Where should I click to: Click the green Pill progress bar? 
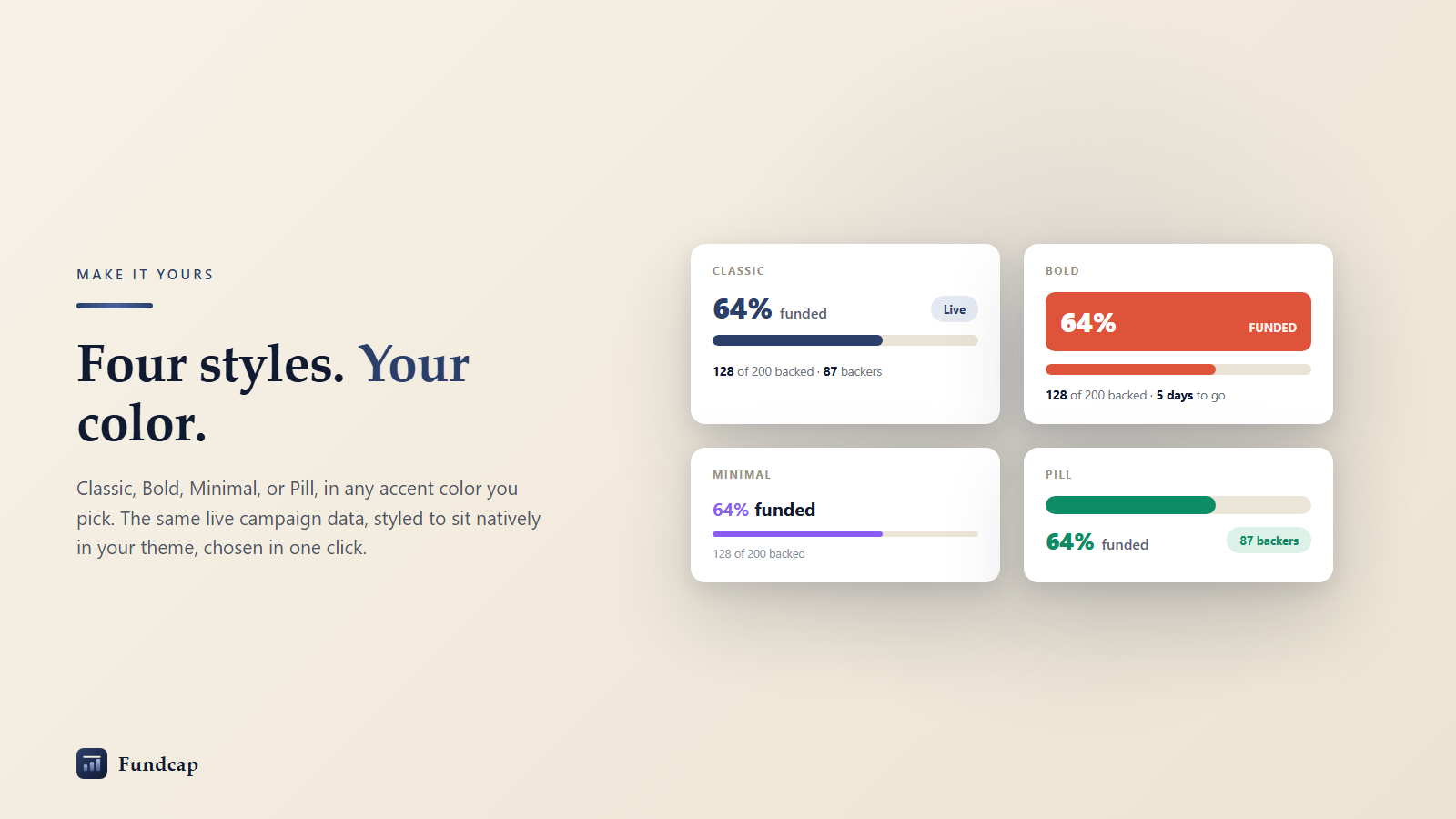[x=1178, y=505]
